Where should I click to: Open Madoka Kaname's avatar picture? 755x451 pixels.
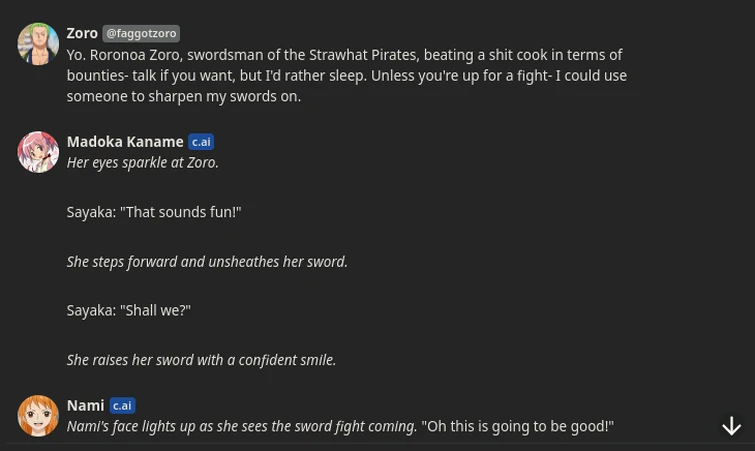click(x=38, y=152)
